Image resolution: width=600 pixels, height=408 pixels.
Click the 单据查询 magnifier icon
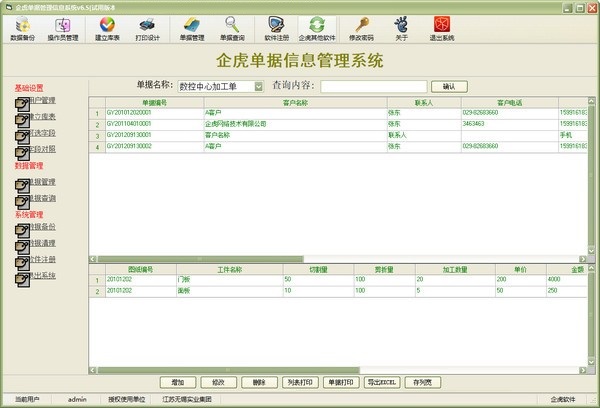232,29
